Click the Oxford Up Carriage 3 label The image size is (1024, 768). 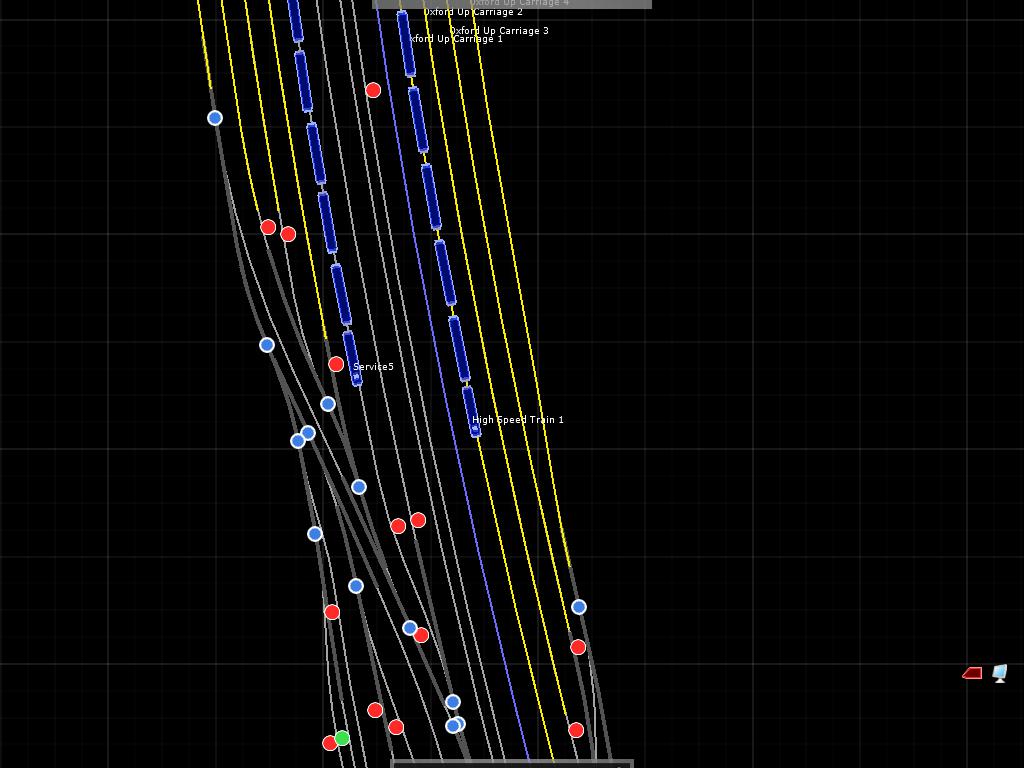(499, 30)
